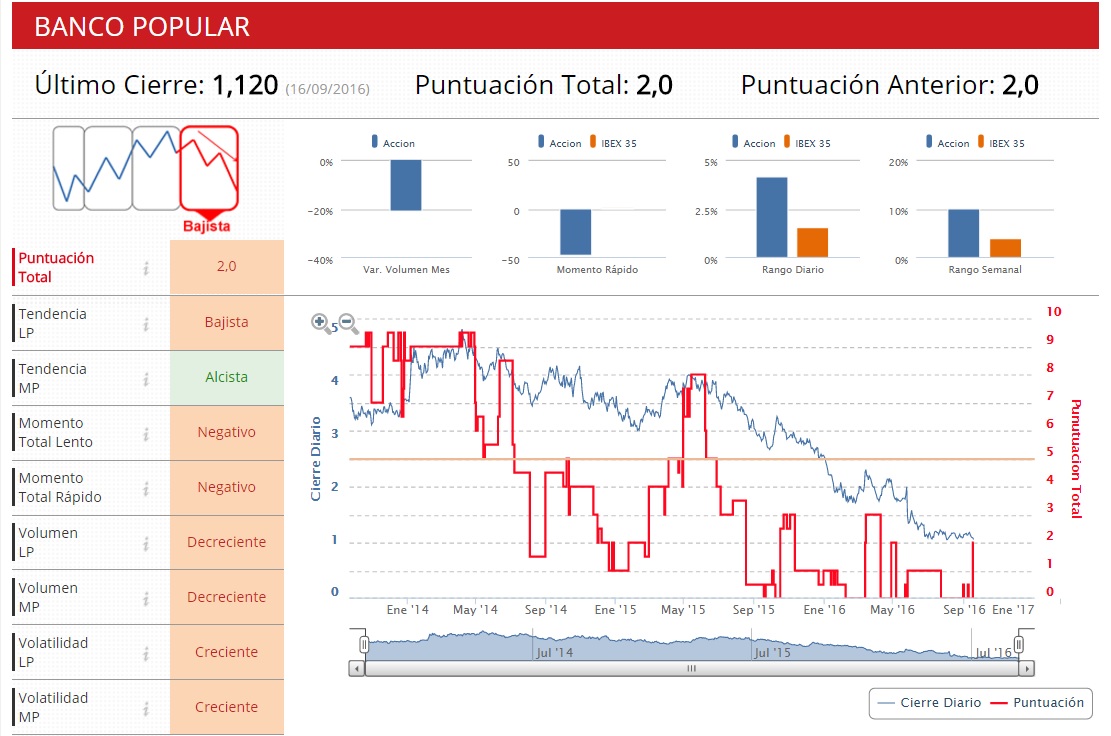Toggle Cierre Diario series in chart legend
The width and height of the screenshot is (1111, 736).
[x=929, y=703]
